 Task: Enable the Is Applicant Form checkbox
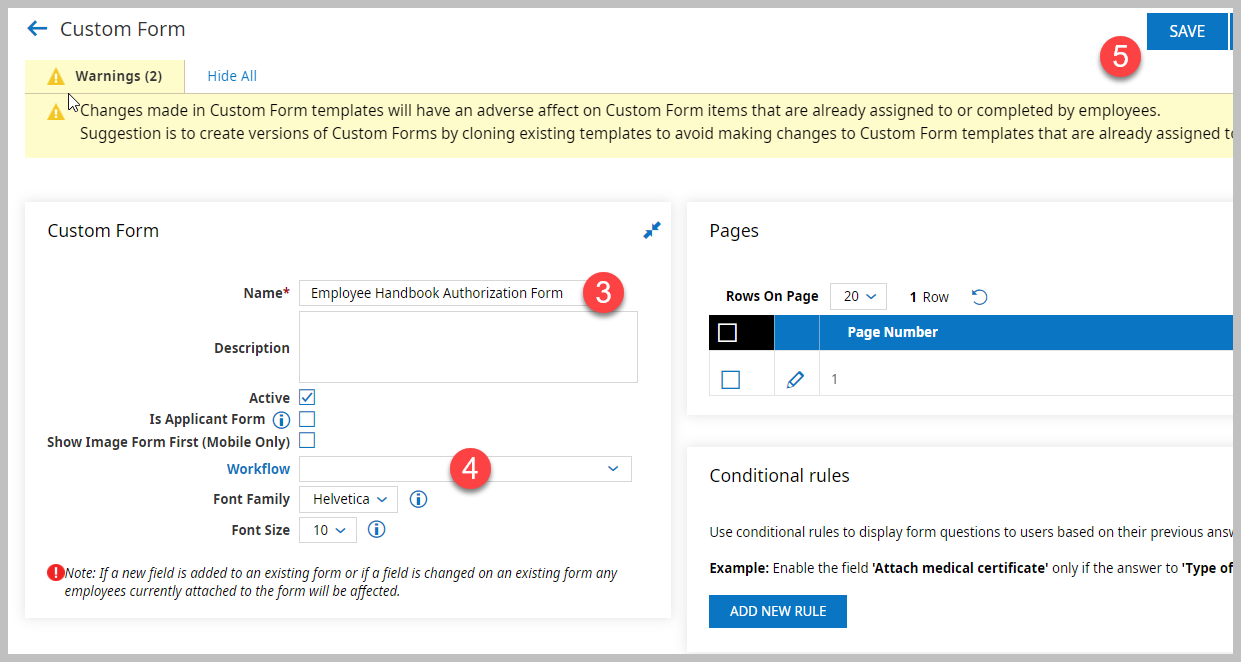pyautogui.click(x=308, y=419)
